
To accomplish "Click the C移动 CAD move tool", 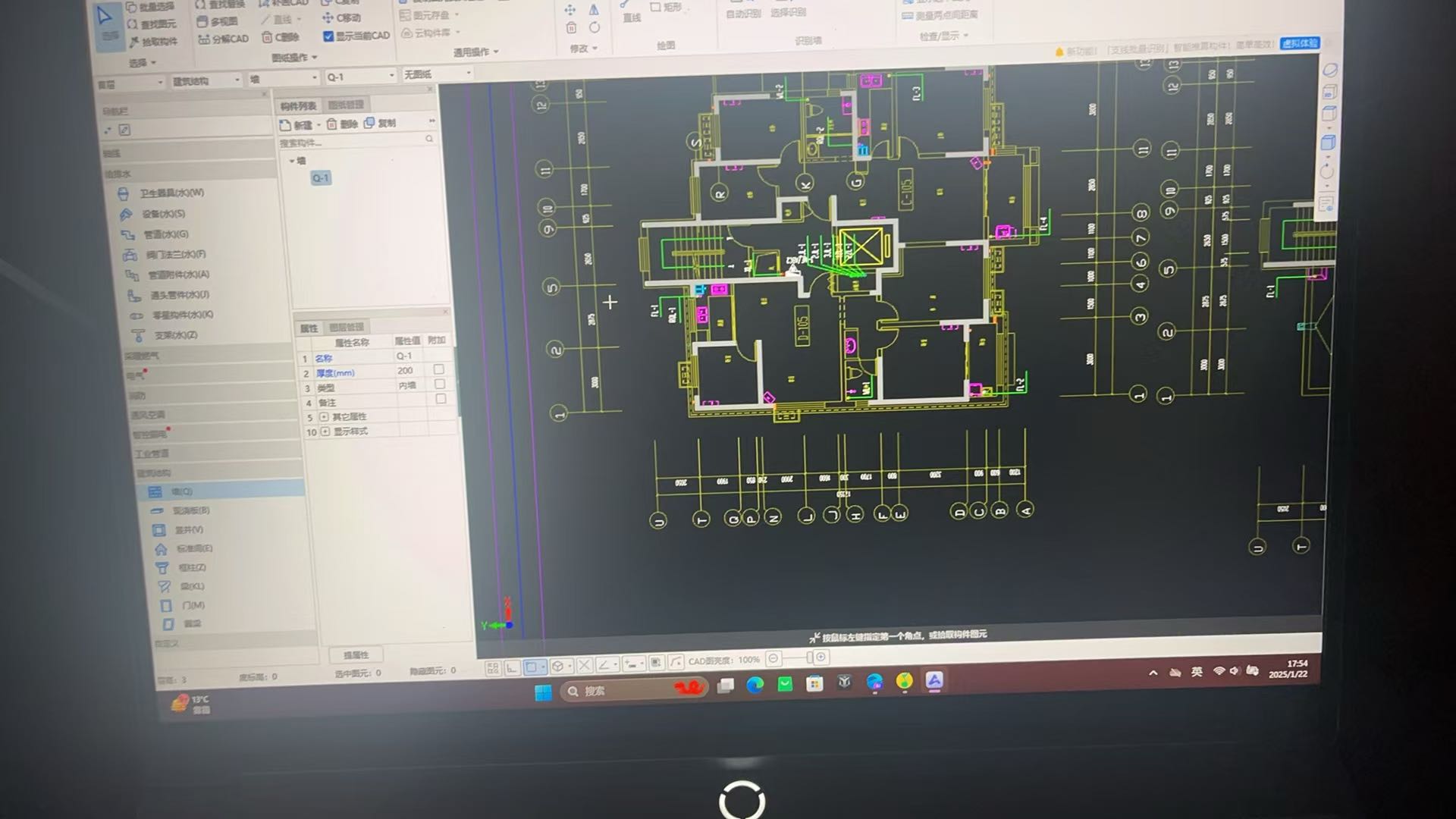I will 342,17.
